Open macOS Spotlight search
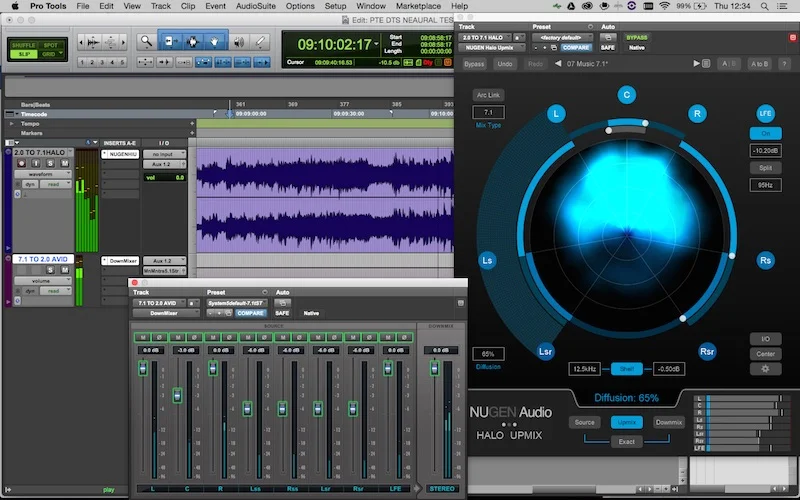 click(764, 6)
